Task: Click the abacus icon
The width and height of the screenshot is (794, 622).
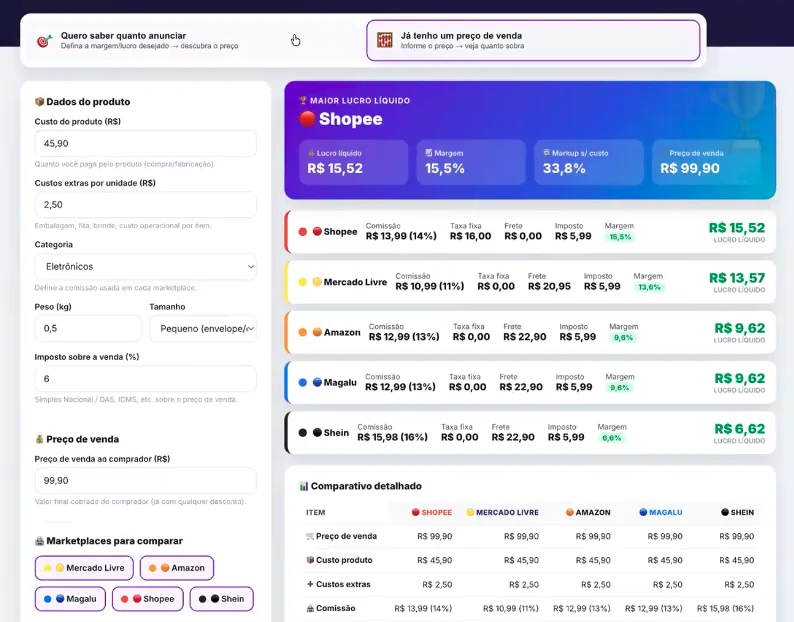Action: tap(385, 41)
